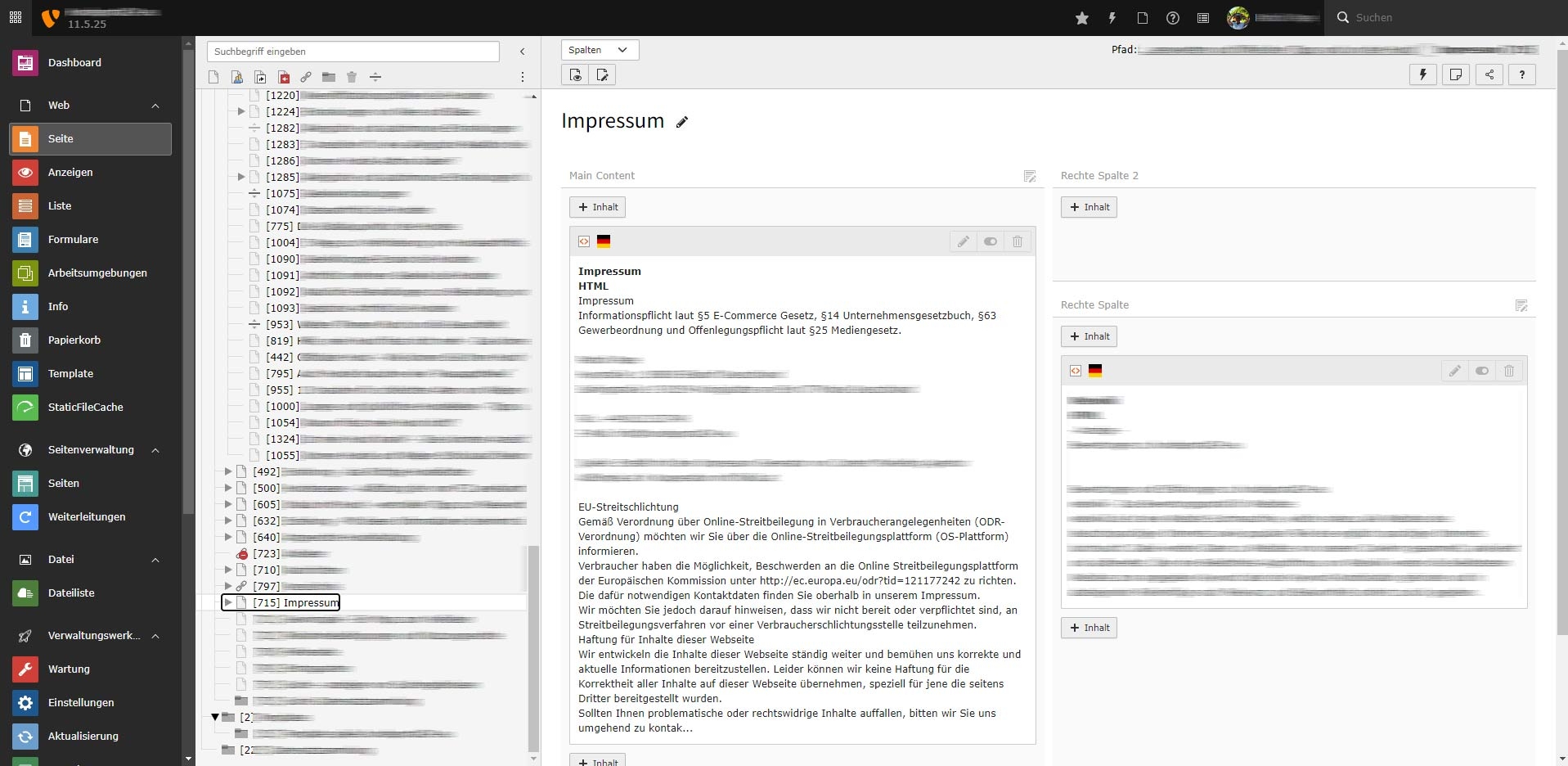Image resolution: width=1568 pixels, height=766 pixels.
Task: Select the [715] Impressum page in tree
Action: tap(295, 602)
